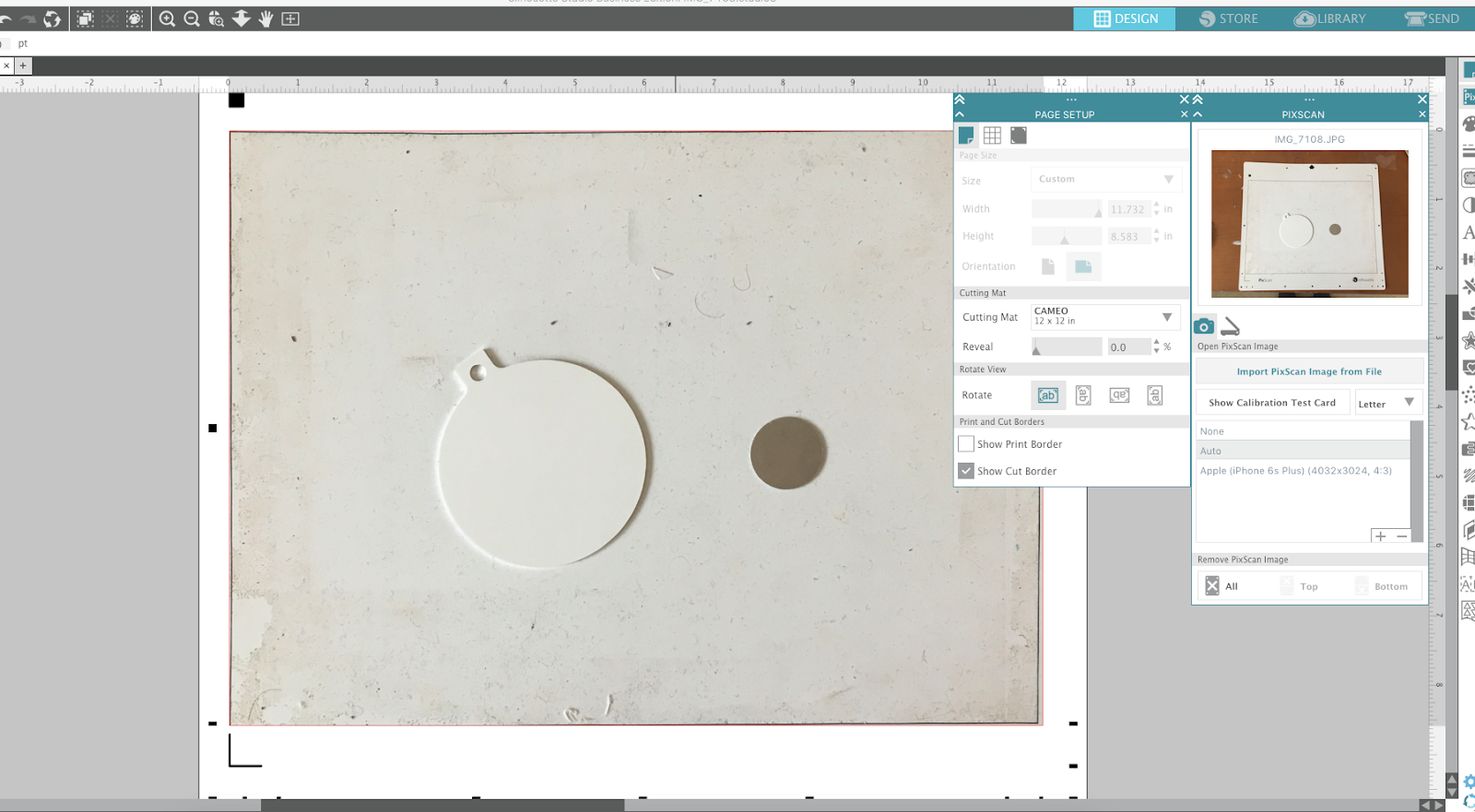Open the STORE tab
Image resolution: width=1475 pixels, height=812 pixels.
(x=1228, y=18)
